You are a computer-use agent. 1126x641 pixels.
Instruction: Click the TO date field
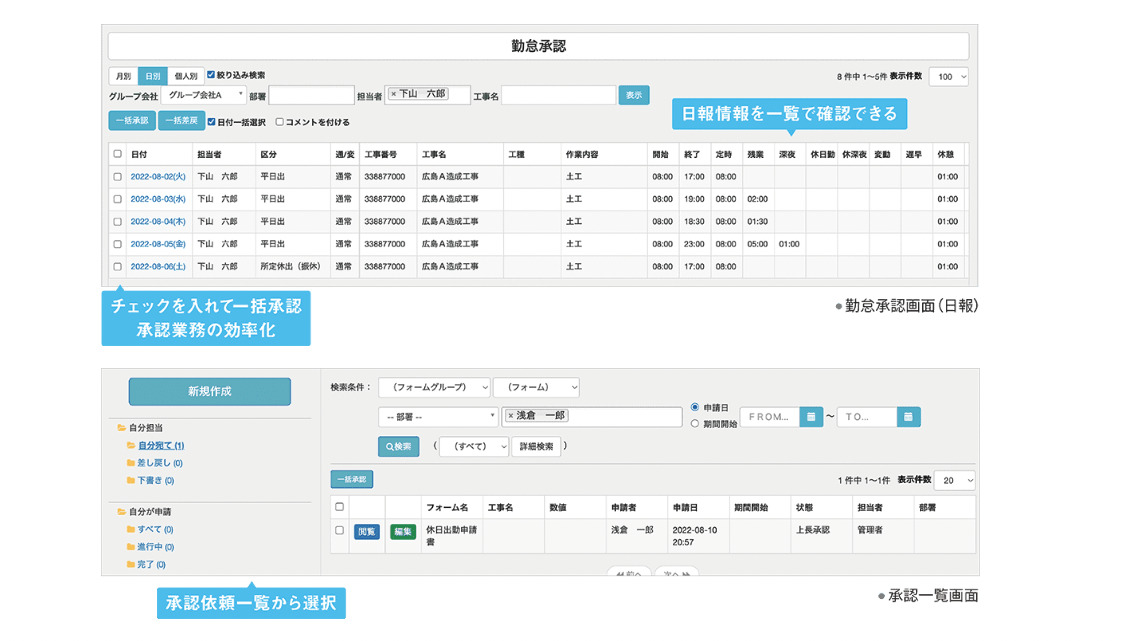tap(867, 416)
